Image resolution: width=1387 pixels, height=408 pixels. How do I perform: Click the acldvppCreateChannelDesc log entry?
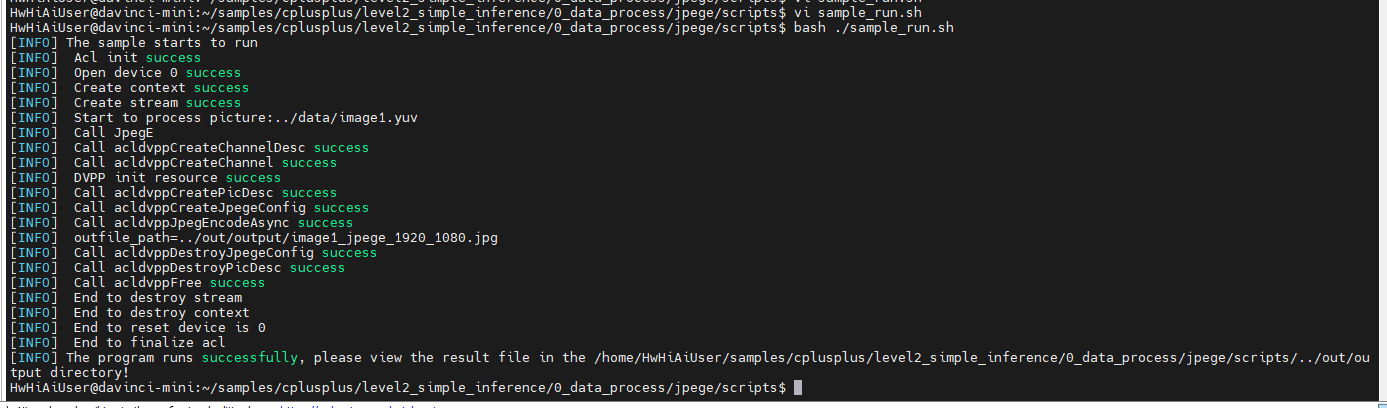pos(221,148)
